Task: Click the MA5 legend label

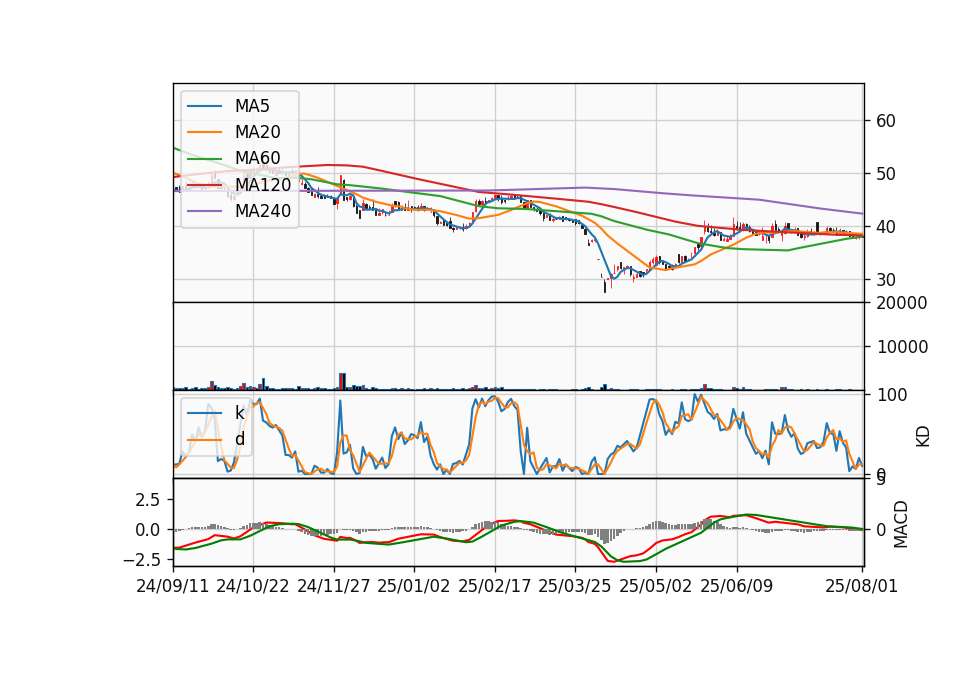Action: click(252, 106)
